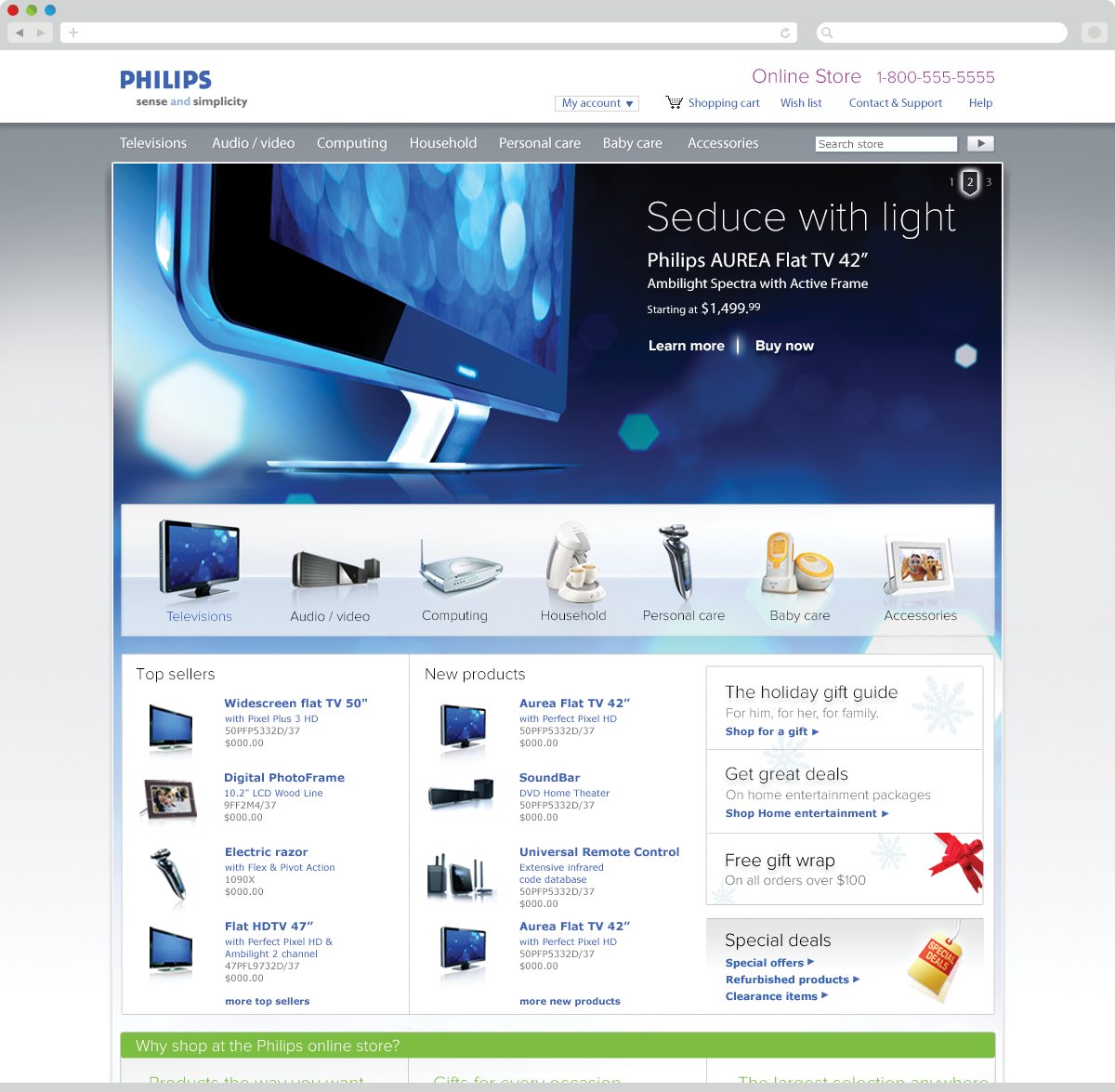1115x1092 pixels.
Task: Open Widescreen flat TV 50" title link
Action: coord(295,704)
